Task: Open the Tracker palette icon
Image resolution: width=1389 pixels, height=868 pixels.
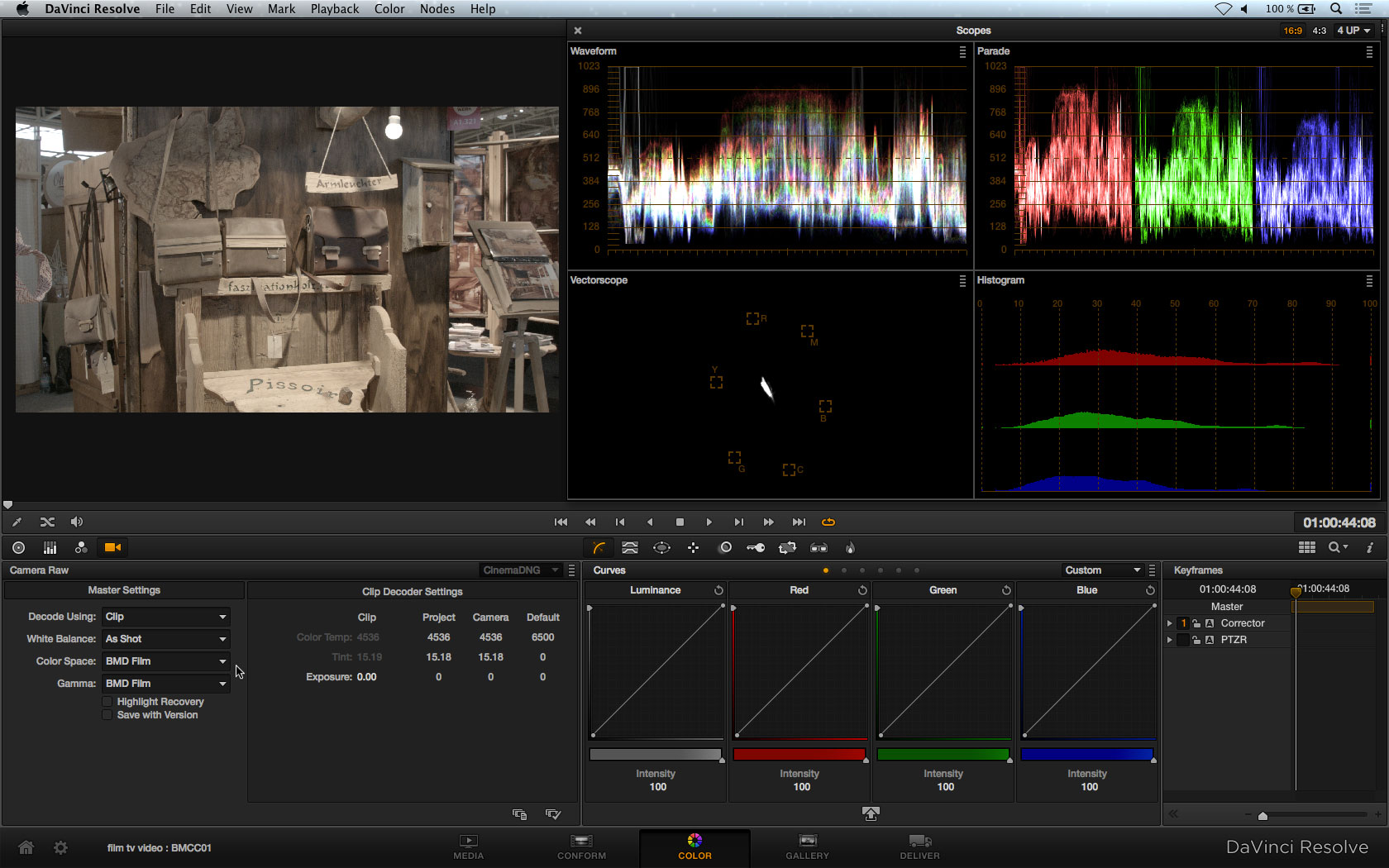Action: (x=693, y=547)
